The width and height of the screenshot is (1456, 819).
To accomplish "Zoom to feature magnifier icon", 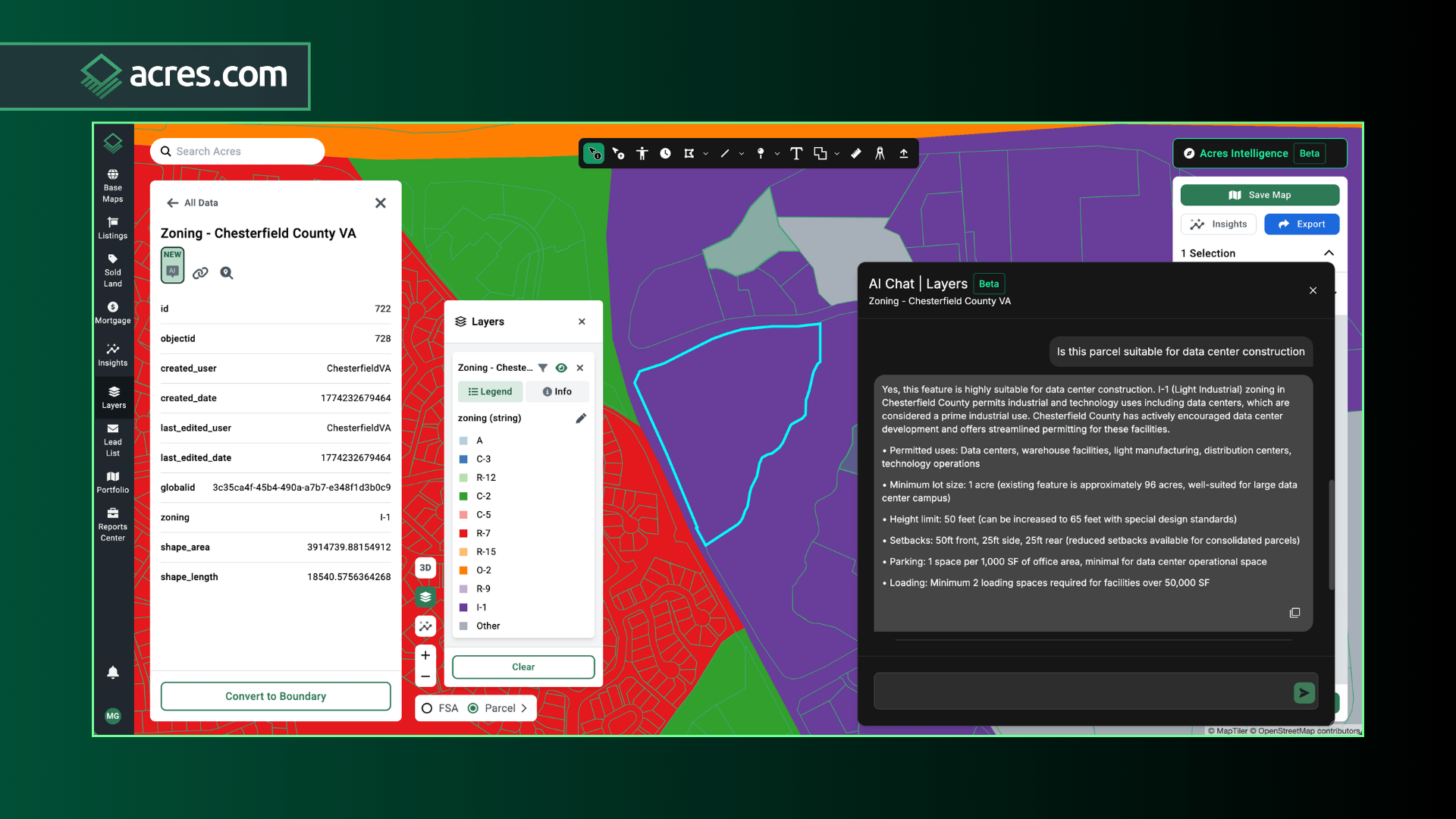I will tap(227, 273).
